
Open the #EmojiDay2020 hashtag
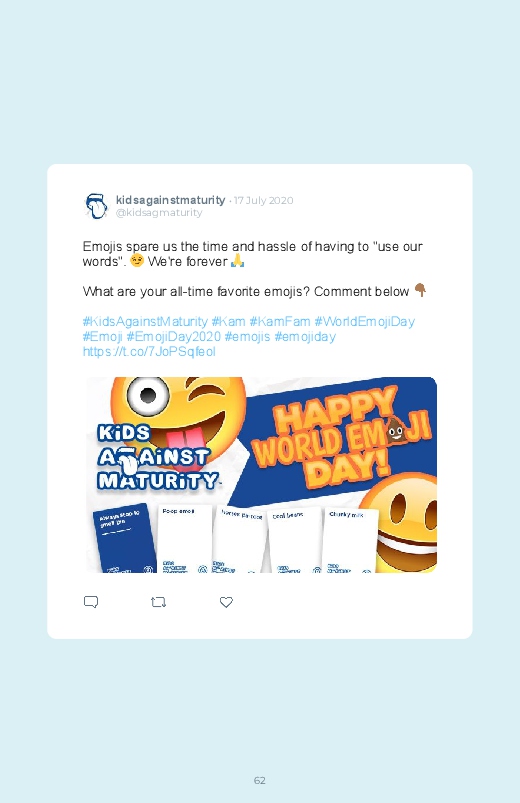174,336
